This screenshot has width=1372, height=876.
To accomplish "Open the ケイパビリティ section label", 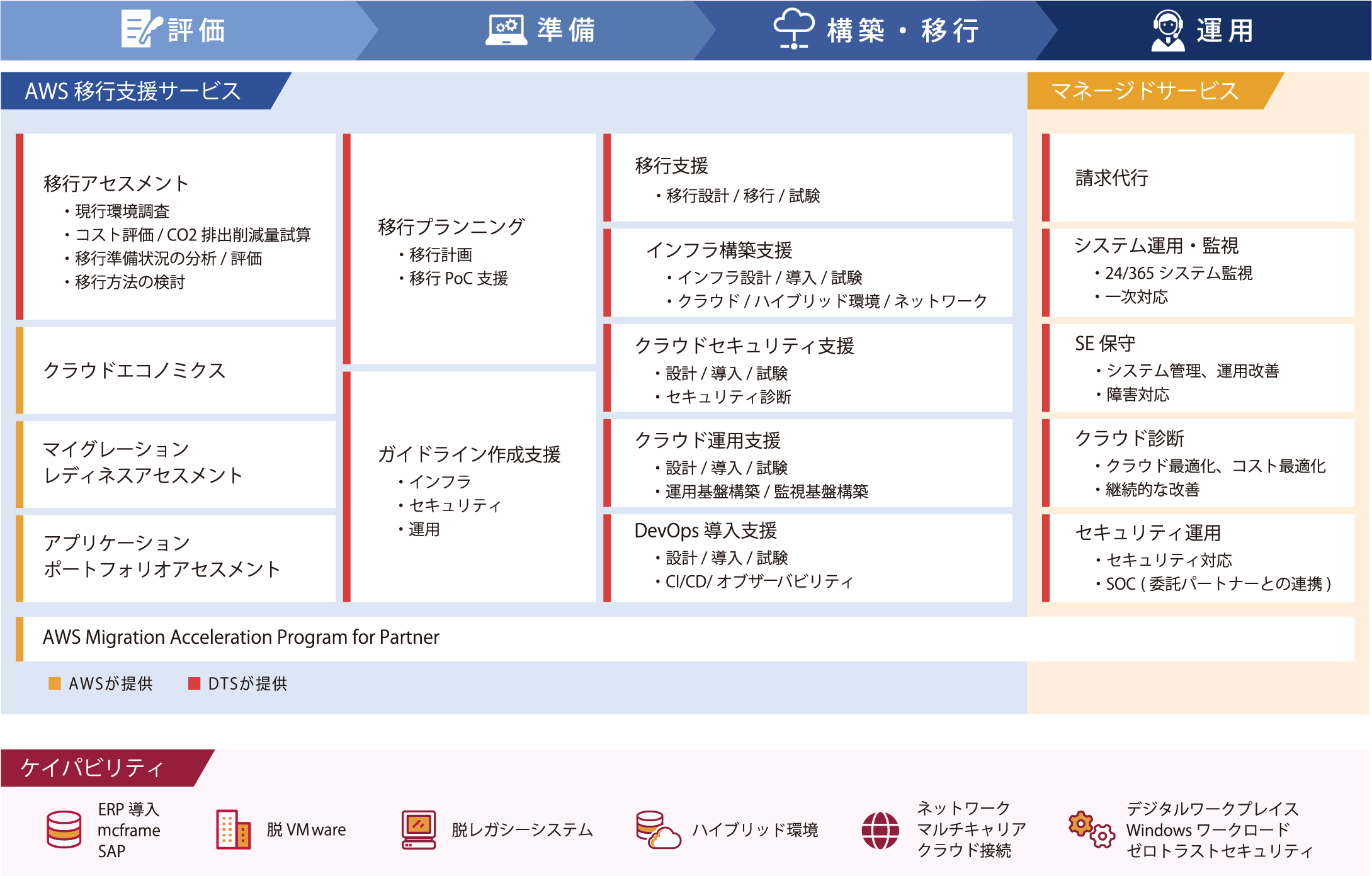I will pyautogui.click(x=93, y=768).
